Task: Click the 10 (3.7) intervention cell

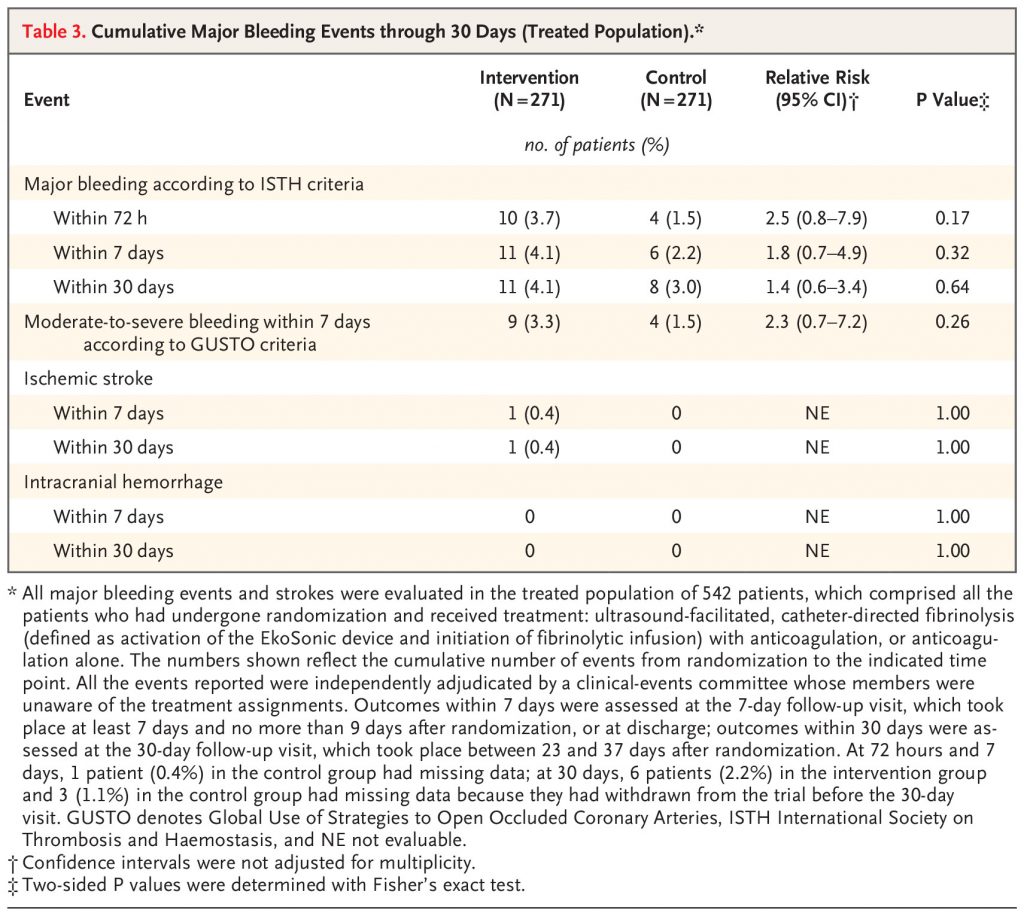Action: pyautogui.click(x=529, y=218)
